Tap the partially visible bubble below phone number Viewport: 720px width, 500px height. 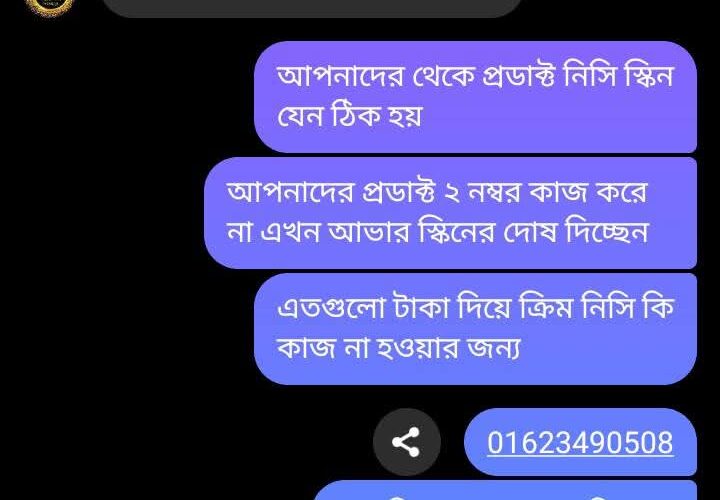tap(505, 490)
